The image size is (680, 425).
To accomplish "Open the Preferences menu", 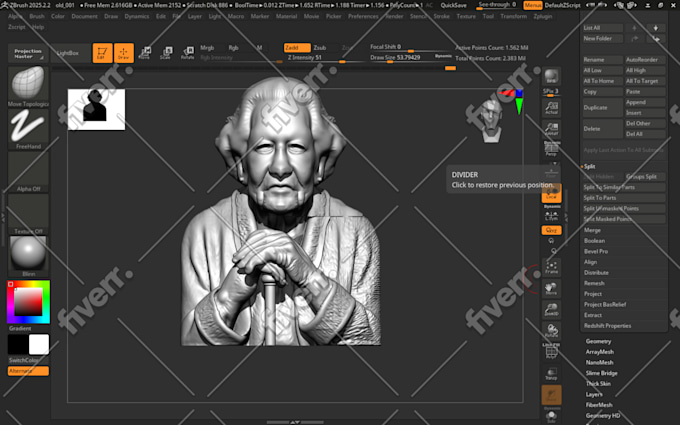I will [363, 16].
